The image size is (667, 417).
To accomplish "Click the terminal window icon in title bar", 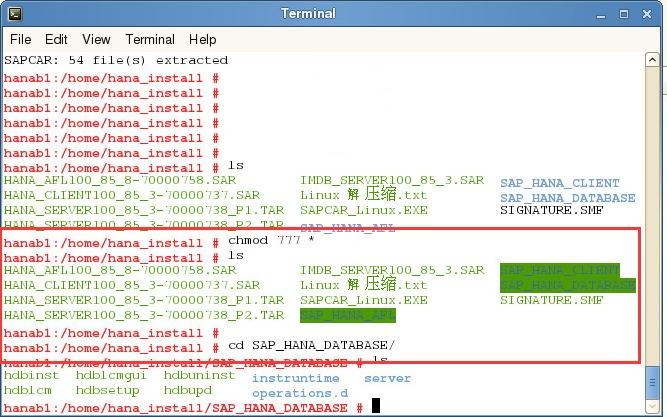I will pyautogui.click(x=15, y=14).
